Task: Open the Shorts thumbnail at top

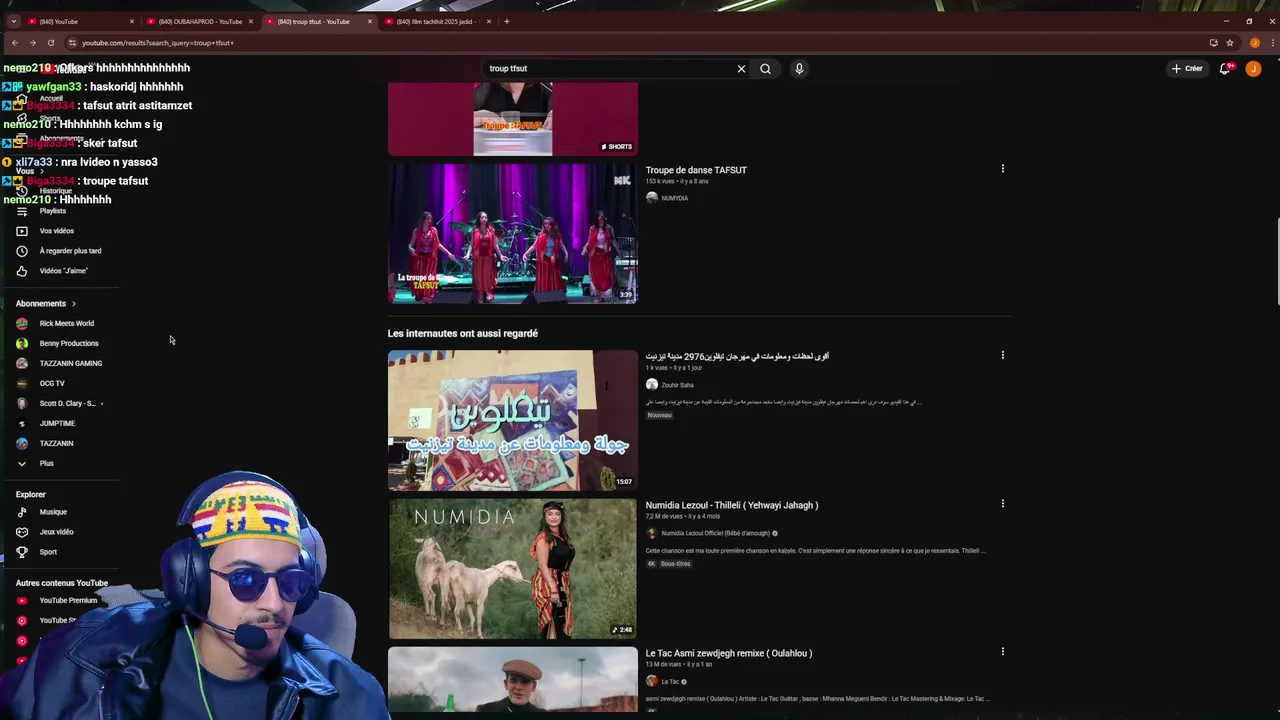Action: (x=512, y=118)
